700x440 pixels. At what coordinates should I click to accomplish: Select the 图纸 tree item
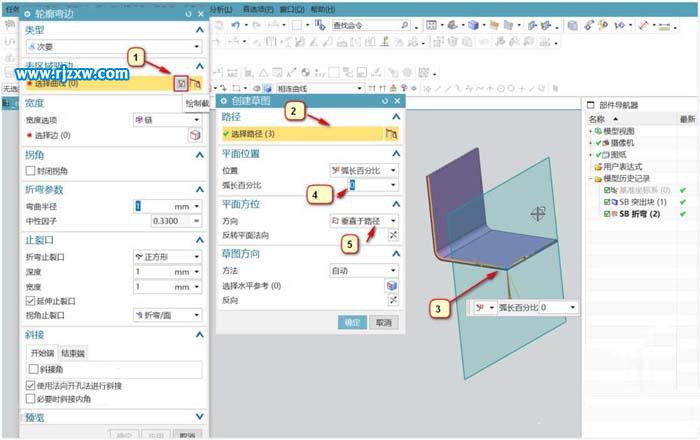618,155
